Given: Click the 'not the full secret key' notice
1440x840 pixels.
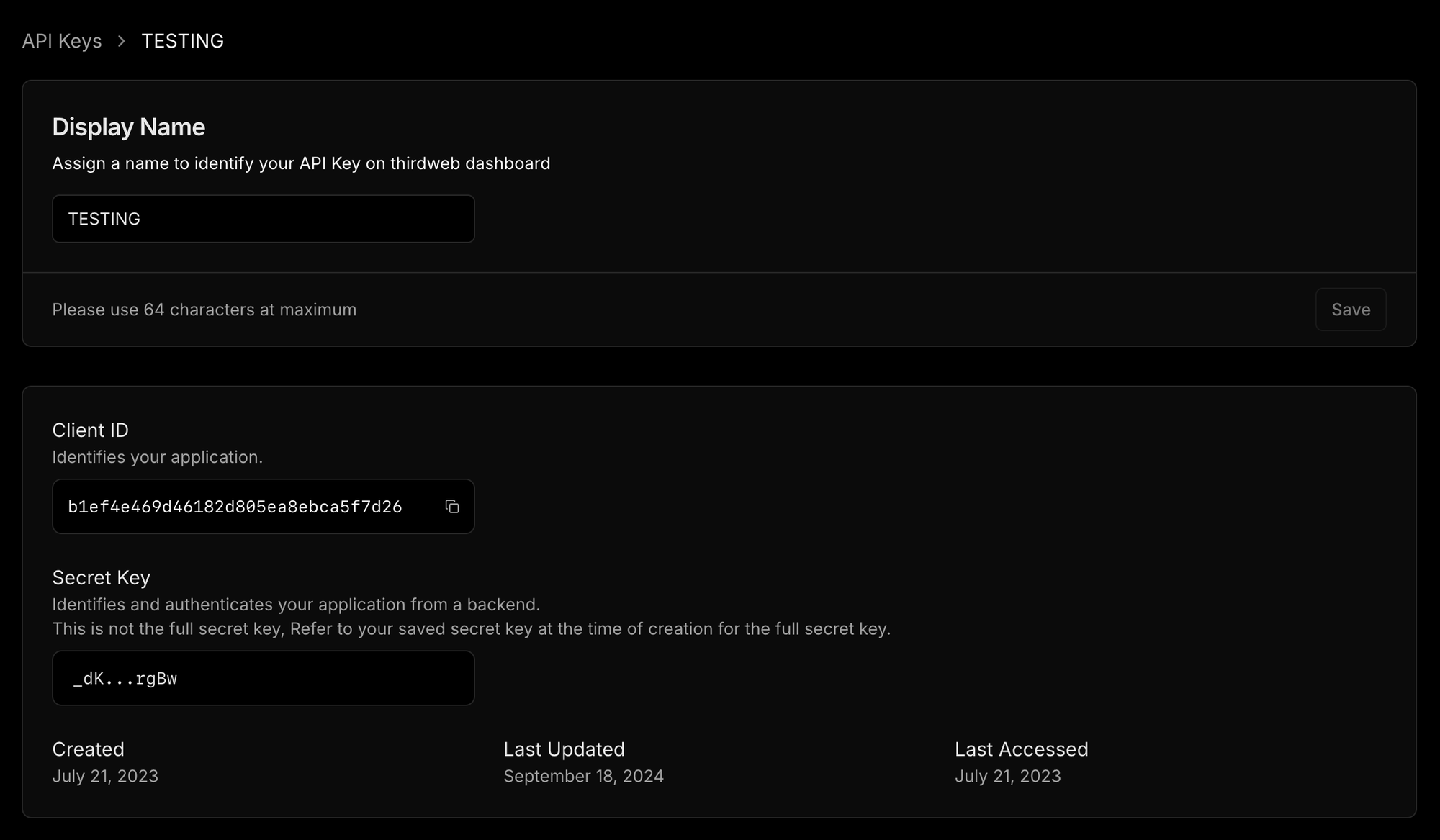Looking at the screenshot, I should tap(471, 628).
